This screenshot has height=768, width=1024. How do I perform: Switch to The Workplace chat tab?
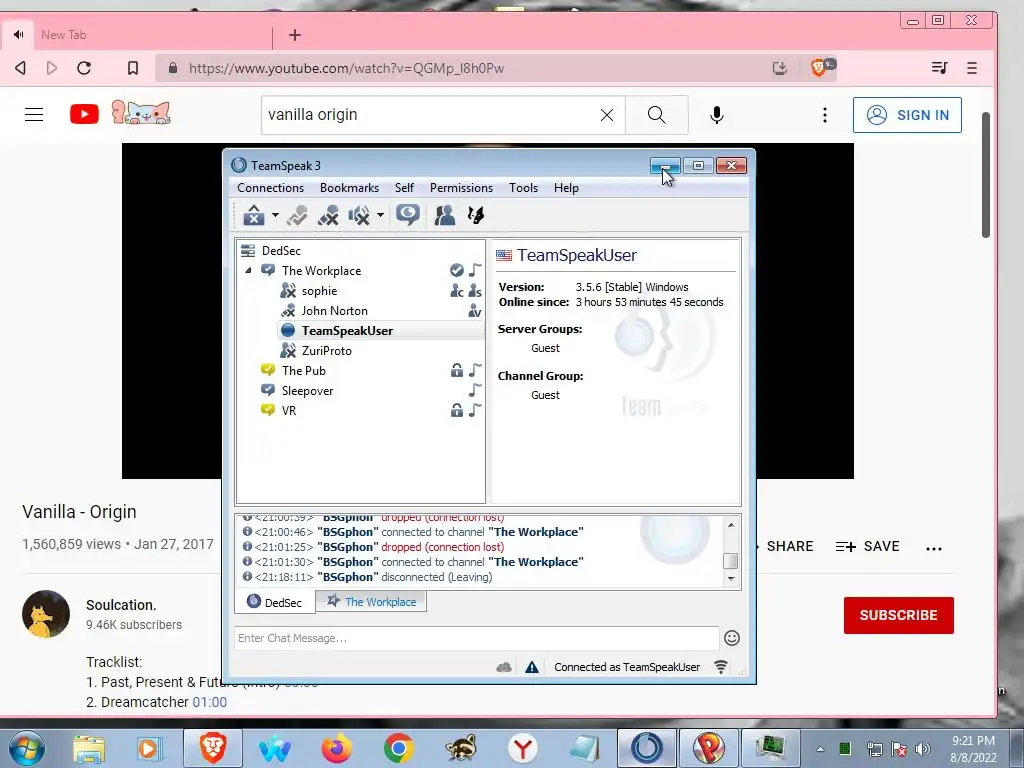pos(371,601)
